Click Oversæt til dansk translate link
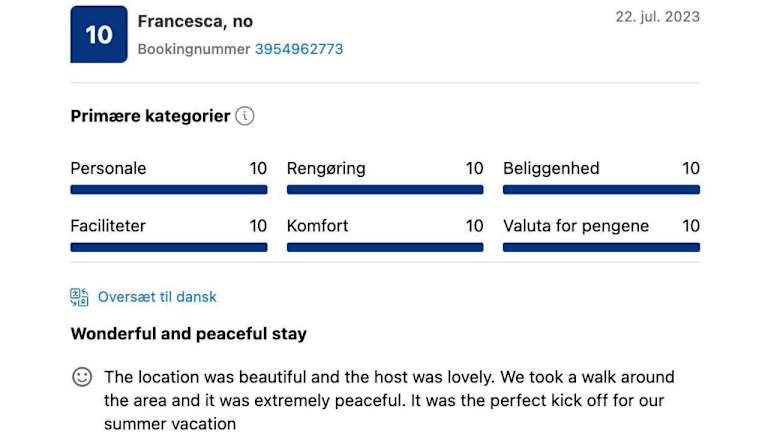Image resolution: width=768 pixels, height=432 pixels. pos(157,297)
